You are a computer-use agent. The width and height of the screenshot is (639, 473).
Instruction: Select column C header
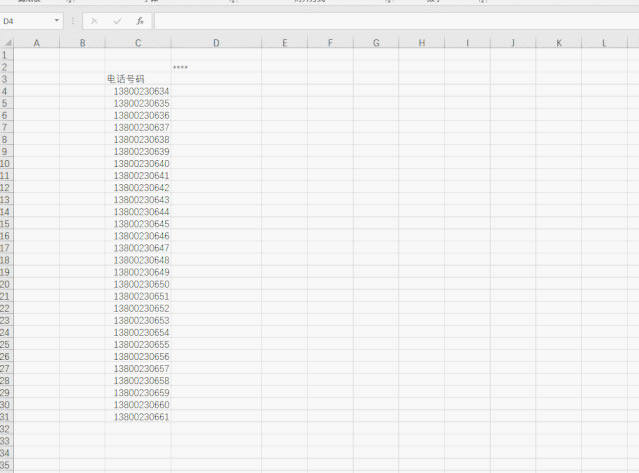tap(138, 43)
